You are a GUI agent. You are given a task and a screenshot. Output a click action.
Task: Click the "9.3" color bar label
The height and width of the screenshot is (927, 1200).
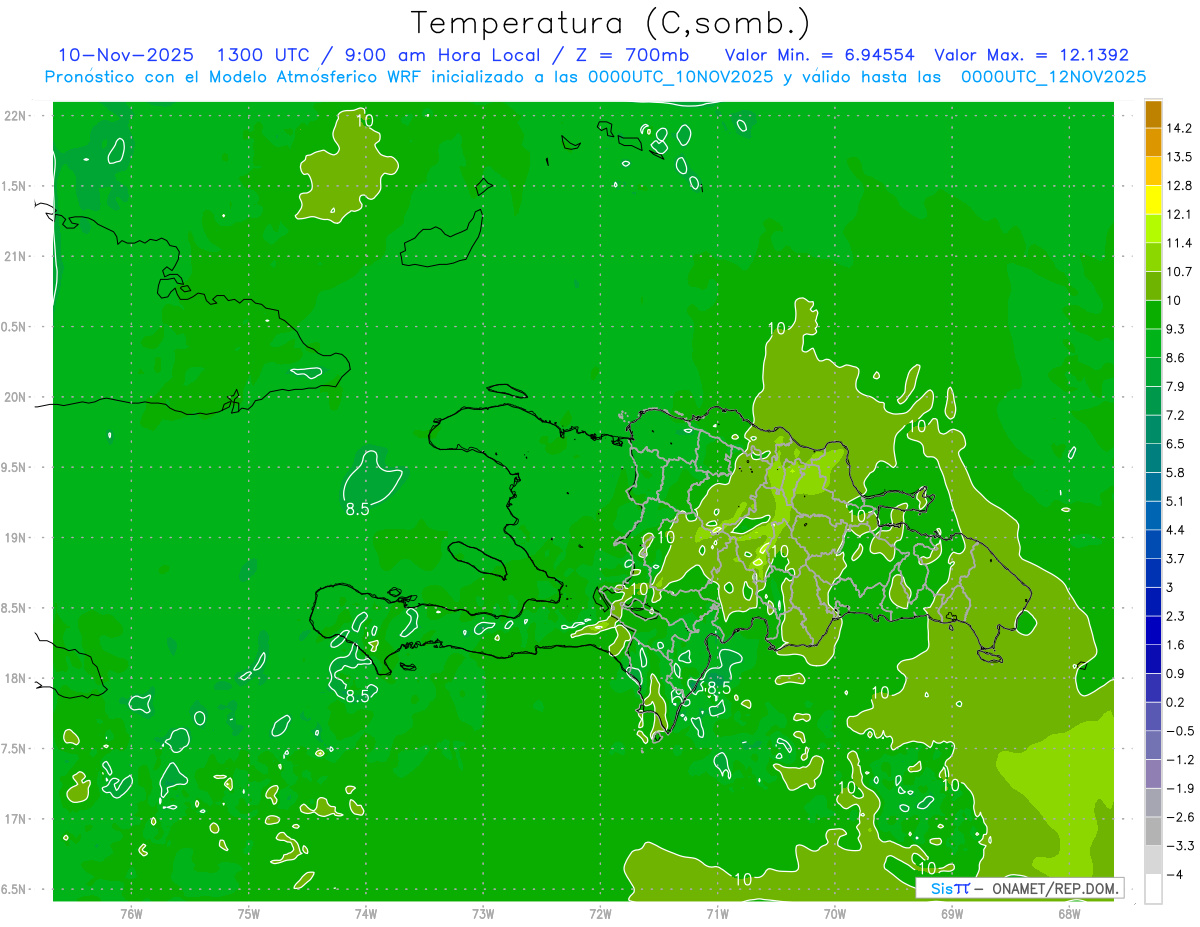pos(1176,329)
